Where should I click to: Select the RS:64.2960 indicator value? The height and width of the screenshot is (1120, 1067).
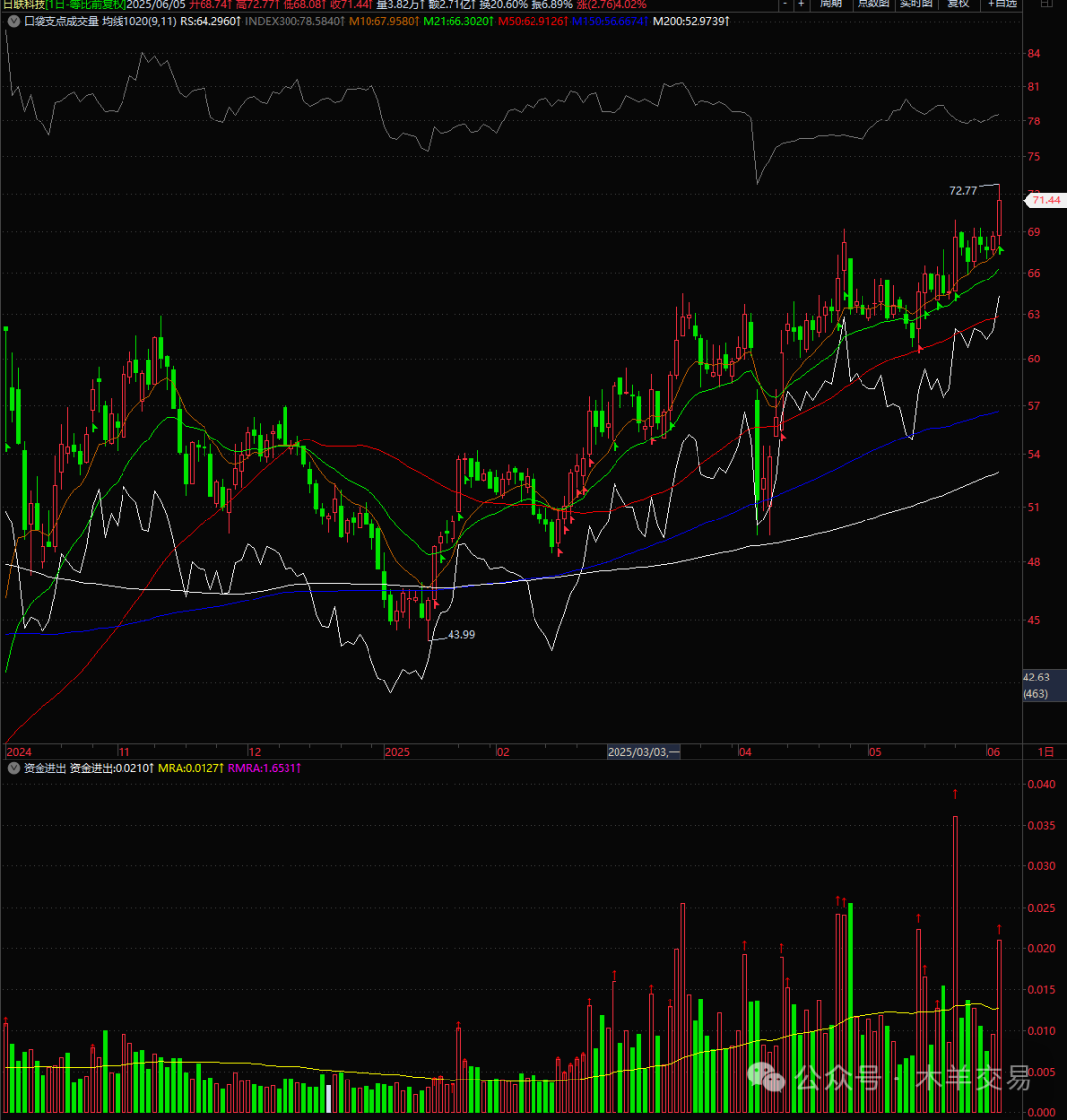coord(210,22)
